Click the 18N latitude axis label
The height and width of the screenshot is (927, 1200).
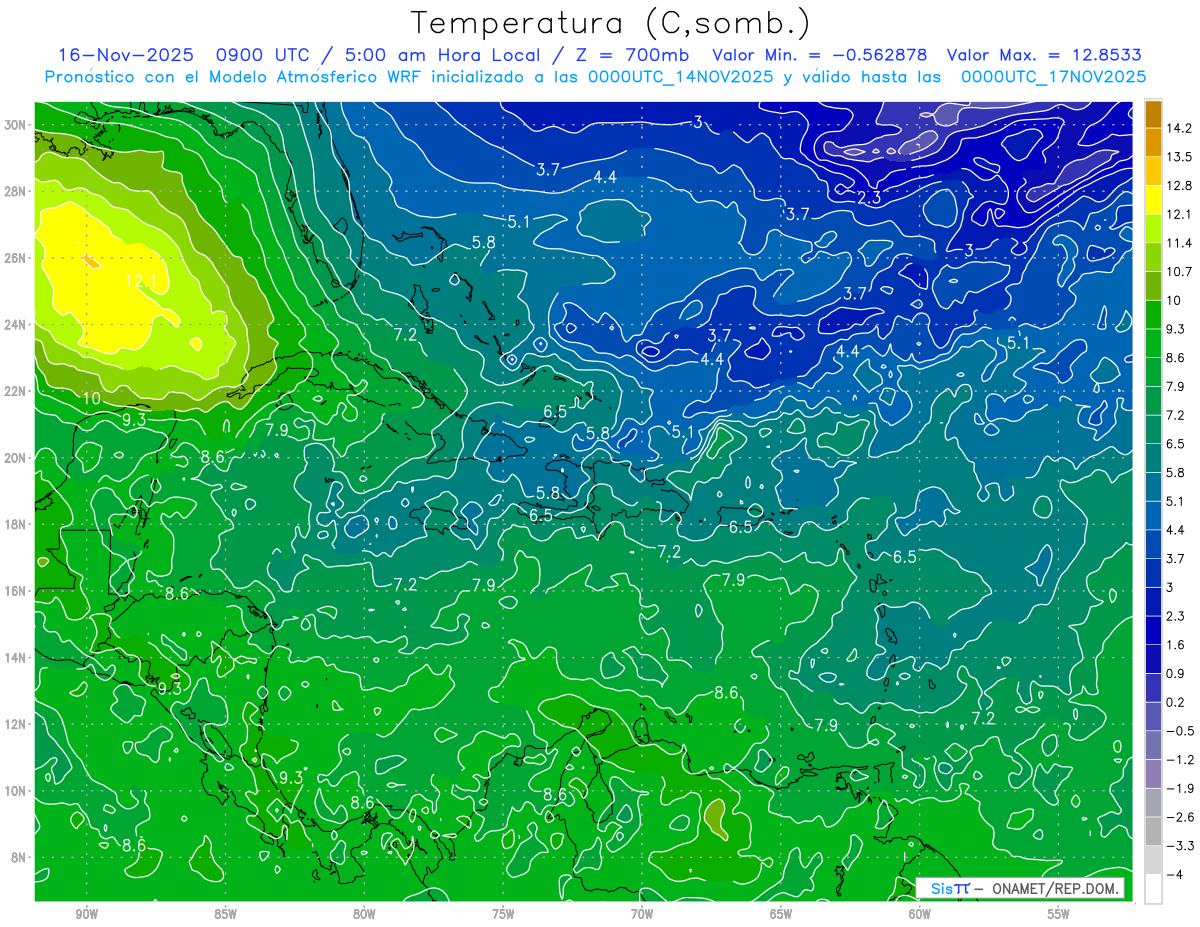point(16,524)
